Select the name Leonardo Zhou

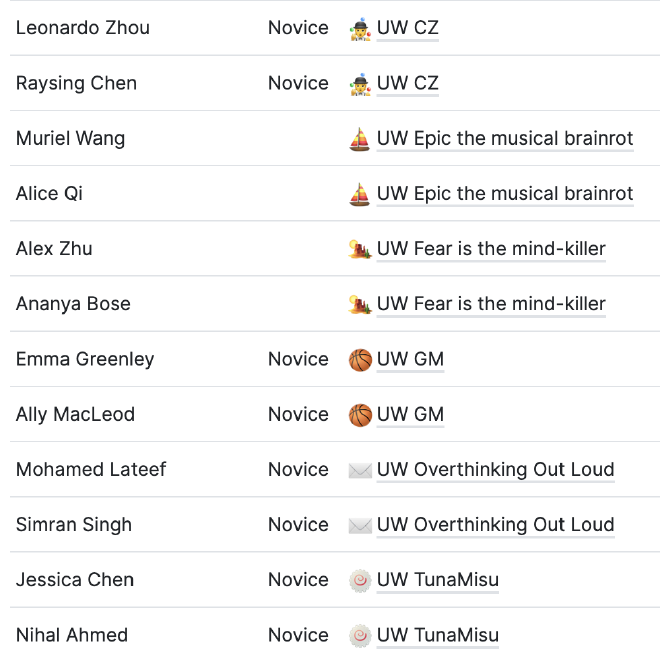point(83,28)
